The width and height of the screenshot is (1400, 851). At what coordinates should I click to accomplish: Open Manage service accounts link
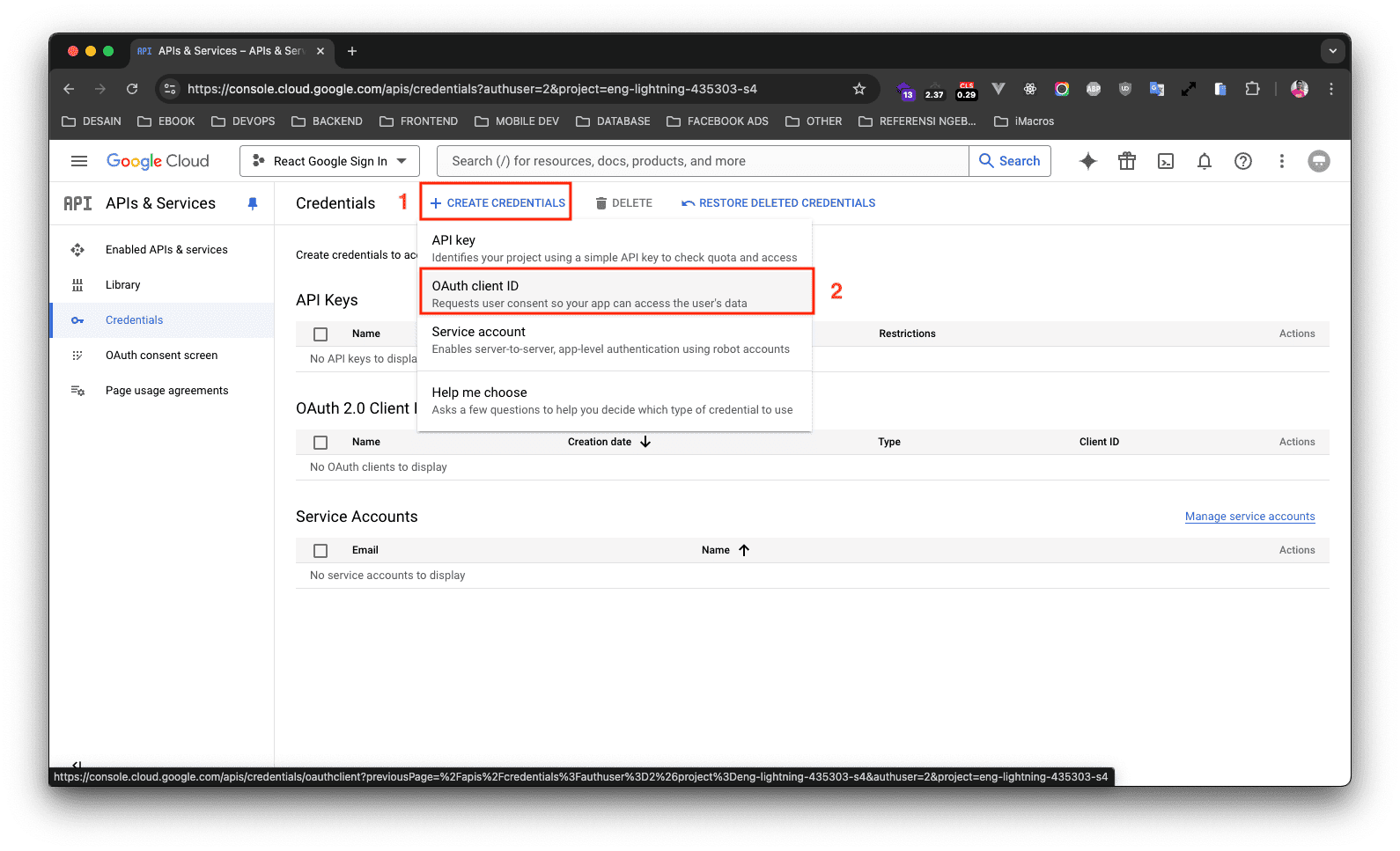click(x=1249, y=517)
